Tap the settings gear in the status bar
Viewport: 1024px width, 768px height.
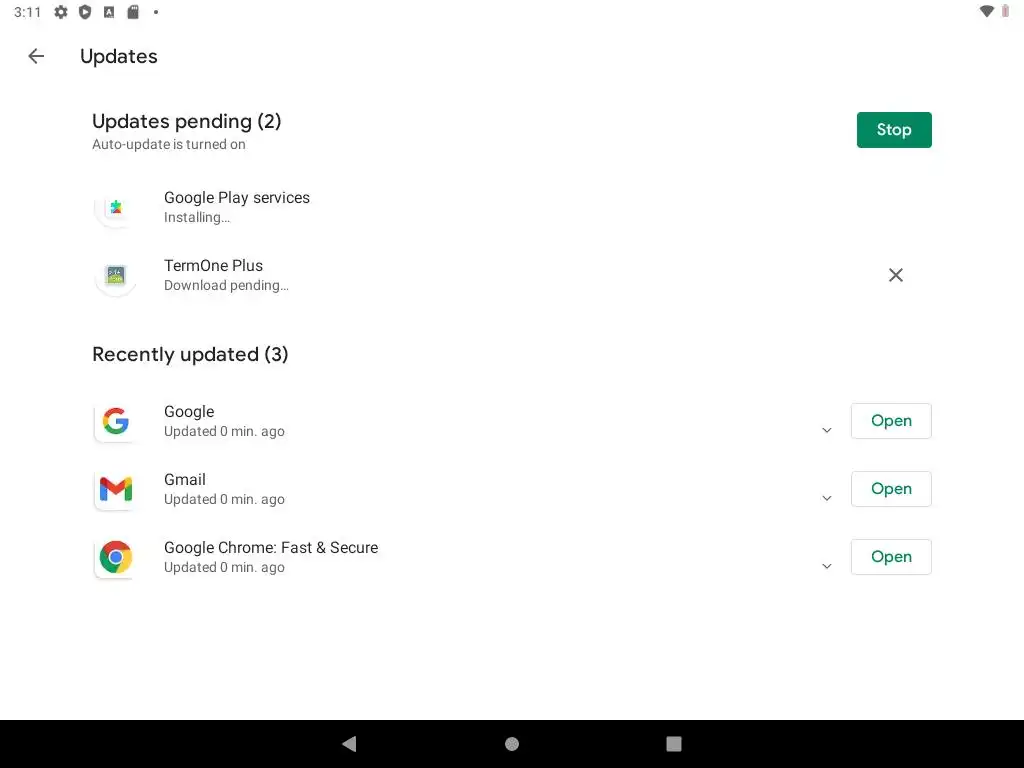point(61,12)
